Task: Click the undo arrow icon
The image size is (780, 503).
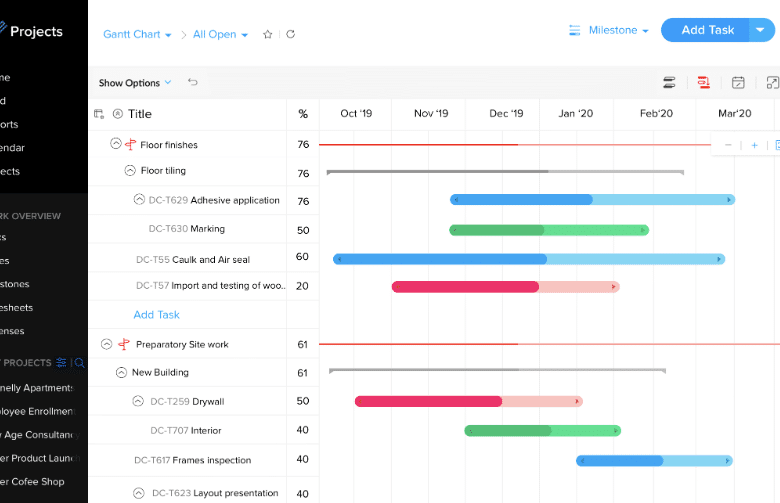Action: coord(193,83)
